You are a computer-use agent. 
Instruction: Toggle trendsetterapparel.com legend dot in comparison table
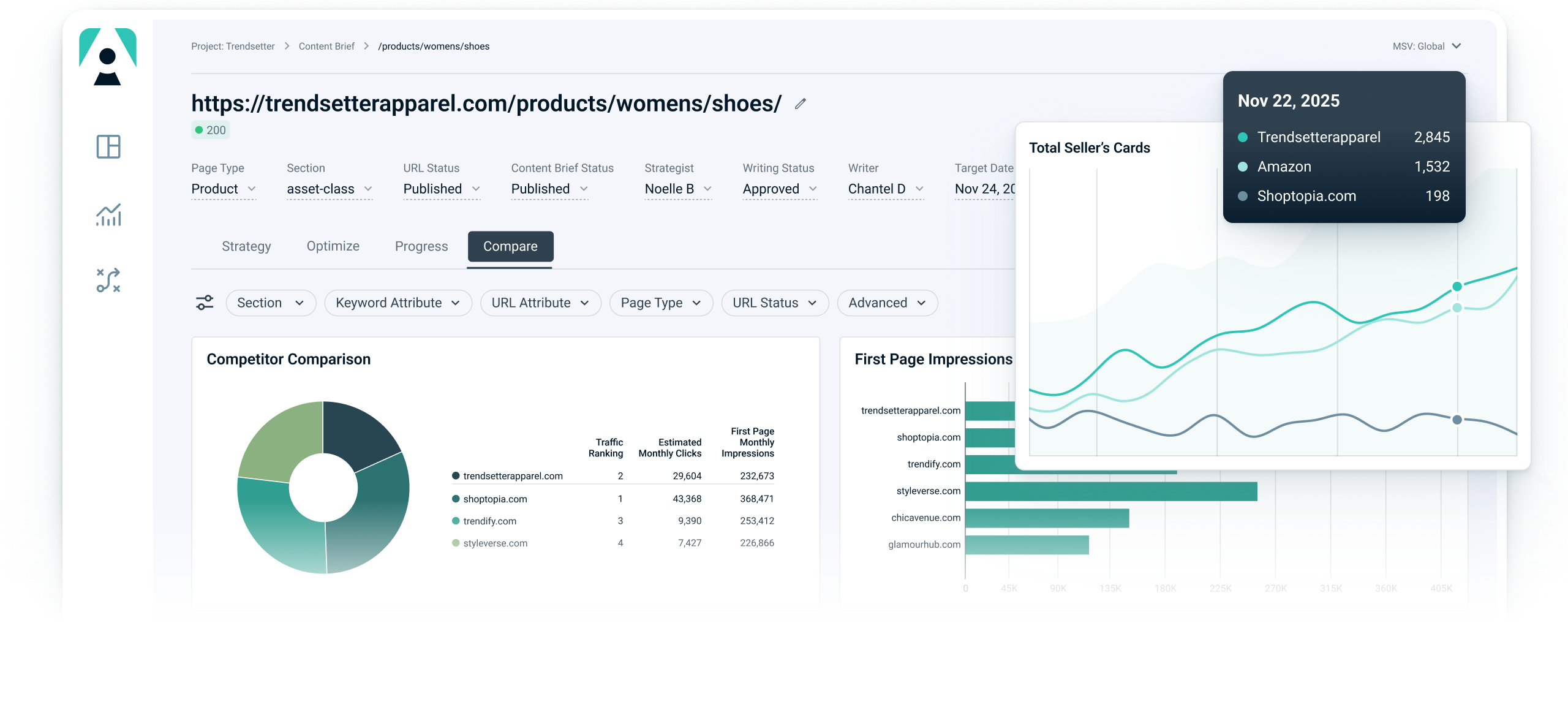[x=456, y=476]
